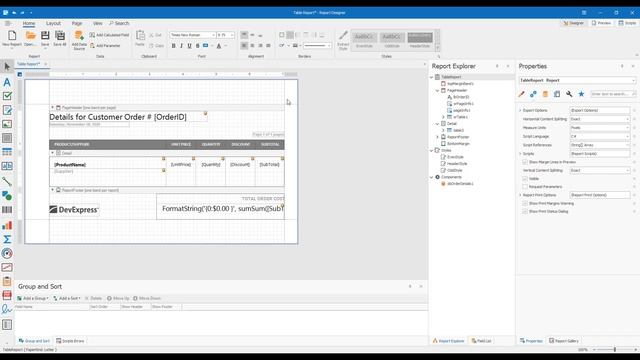Open Horizontal Content Splitting dropdown
Screen dimensions: 640x360
tap(627, 119)
